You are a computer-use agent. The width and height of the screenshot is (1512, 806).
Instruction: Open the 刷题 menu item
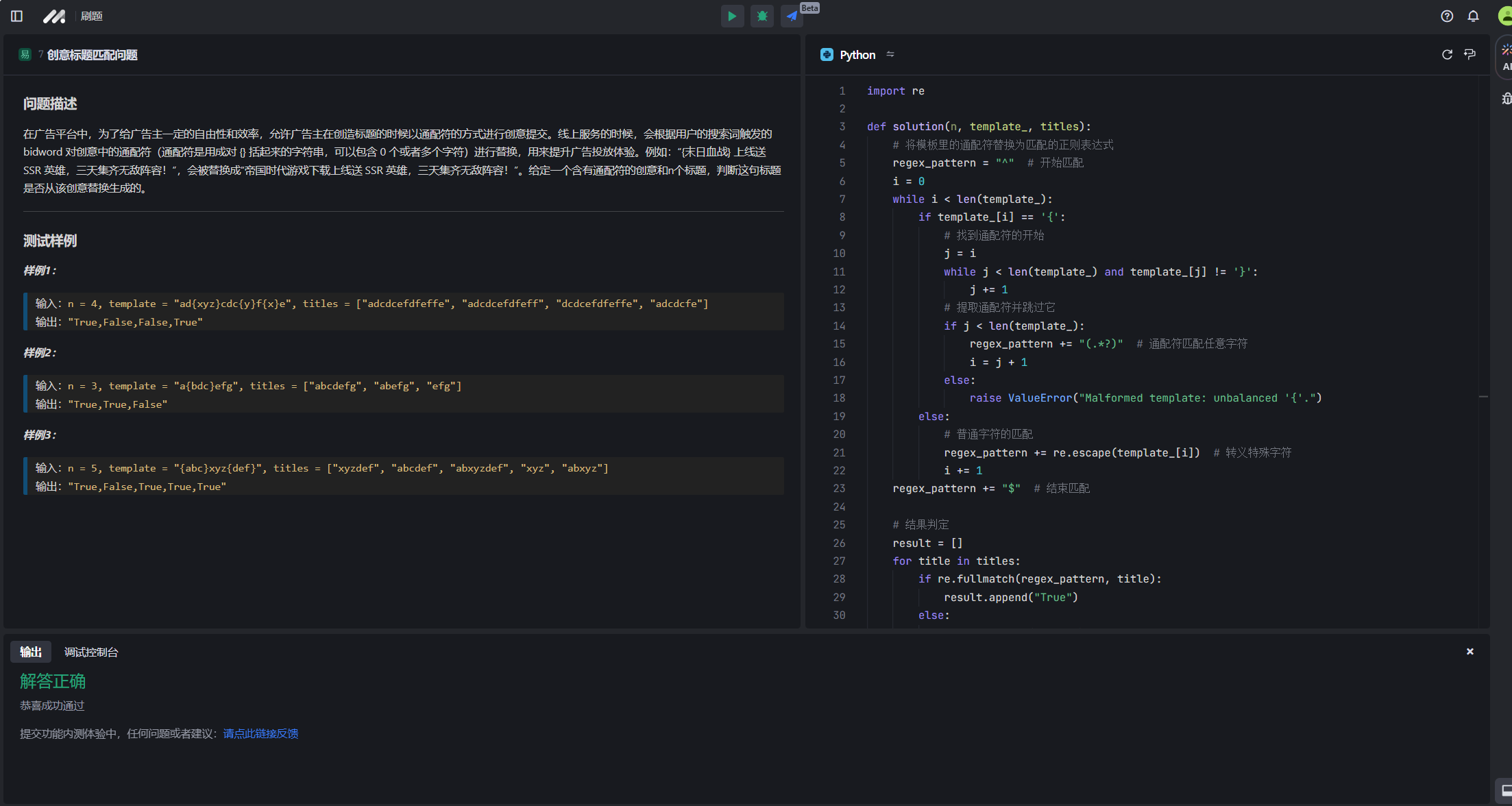(x=91, y=16)
